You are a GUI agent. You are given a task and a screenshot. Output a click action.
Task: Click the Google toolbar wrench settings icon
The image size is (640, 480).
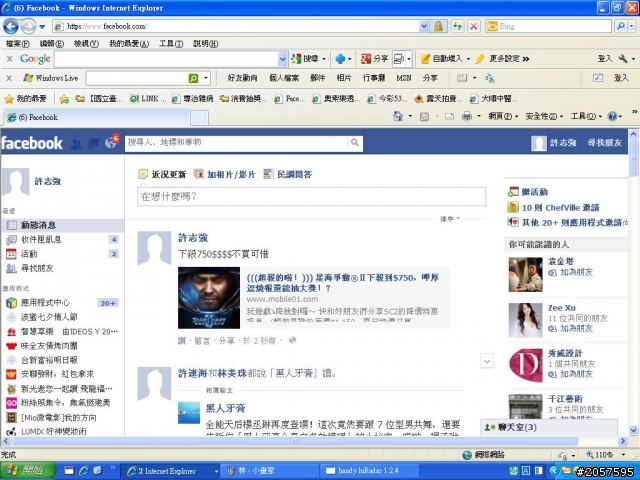(x=623, y=59)
